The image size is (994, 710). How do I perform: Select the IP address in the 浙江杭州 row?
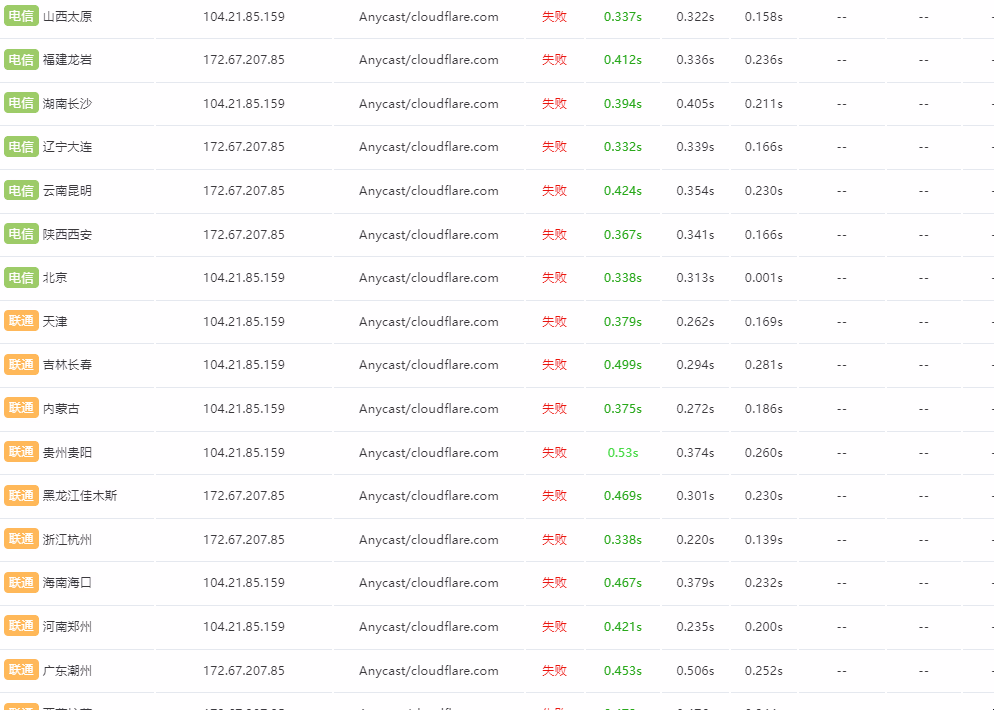tap(244, 540)
